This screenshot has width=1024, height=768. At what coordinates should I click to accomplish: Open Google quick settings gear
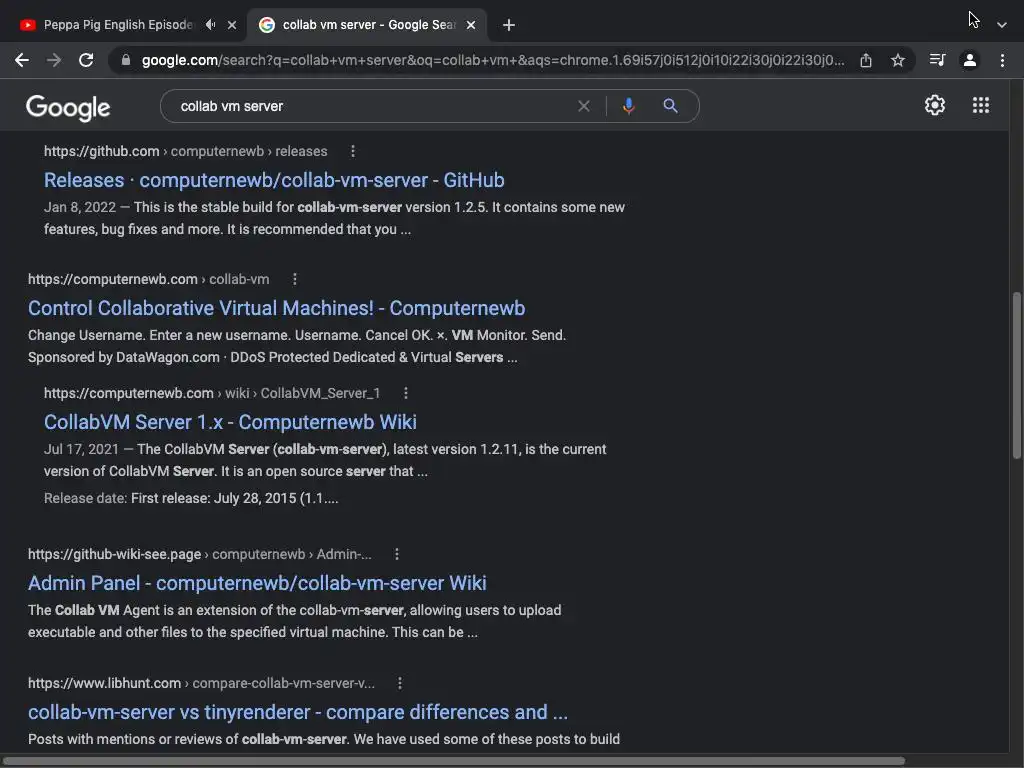point(935,105)
